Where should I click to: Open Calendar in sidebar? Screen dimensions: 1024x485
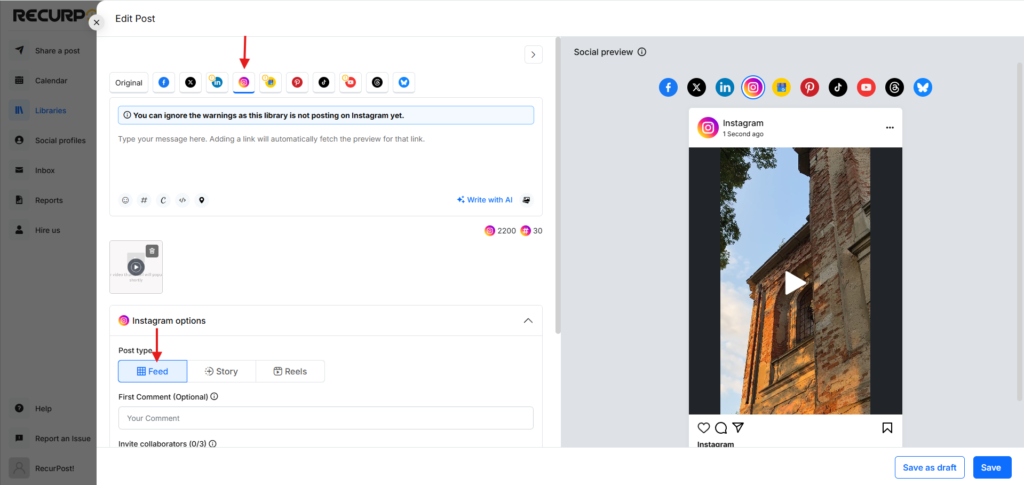point(48,80)
